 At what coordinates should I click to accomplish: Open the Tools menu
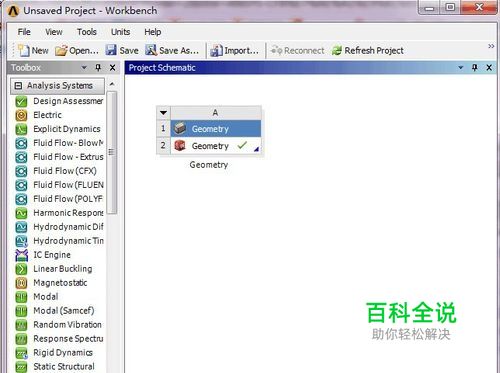(x=87, y=32)
